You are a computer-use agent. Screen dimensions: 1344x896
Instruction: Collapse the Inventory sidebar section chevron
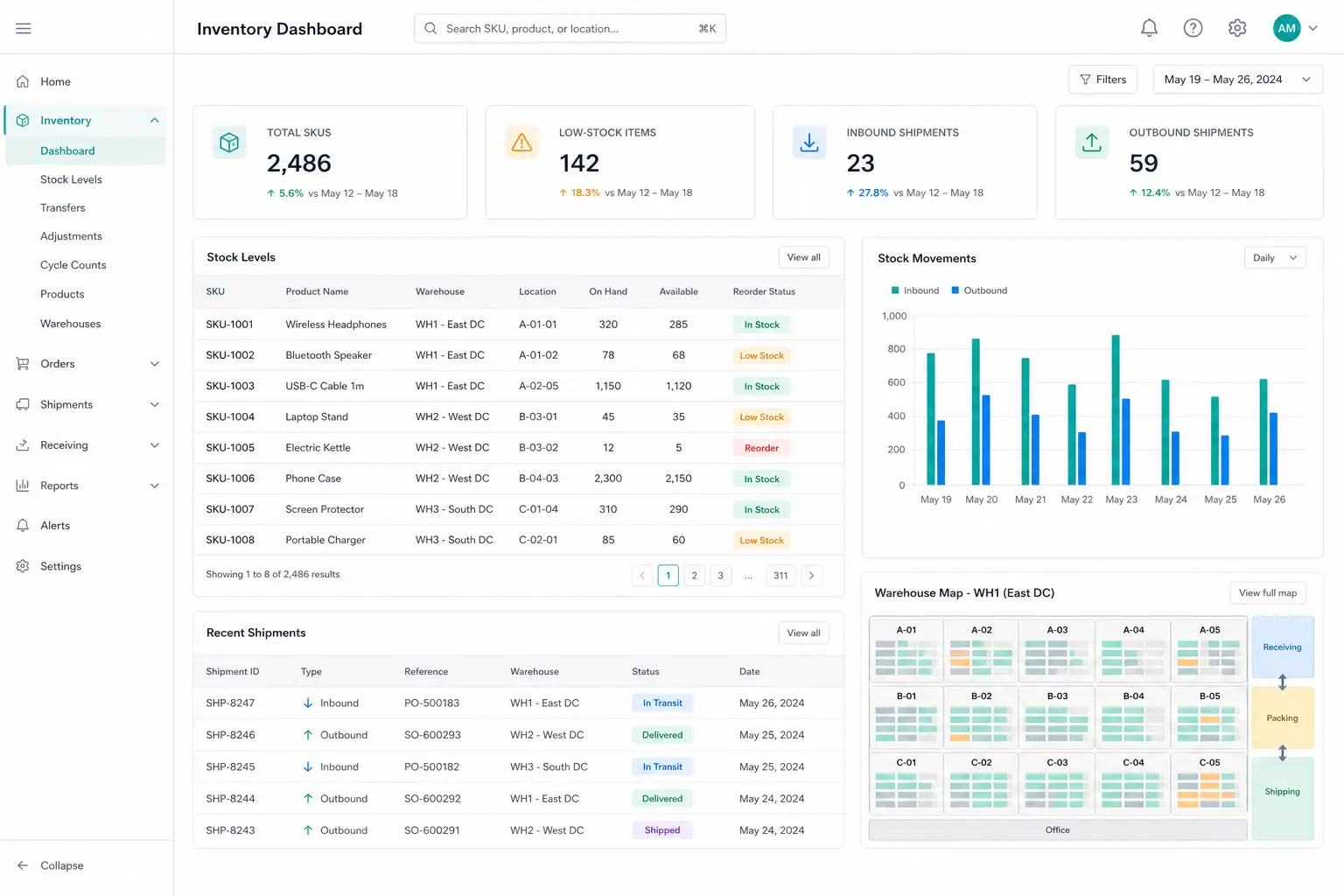pyautogui.click(x=155, y=121)
